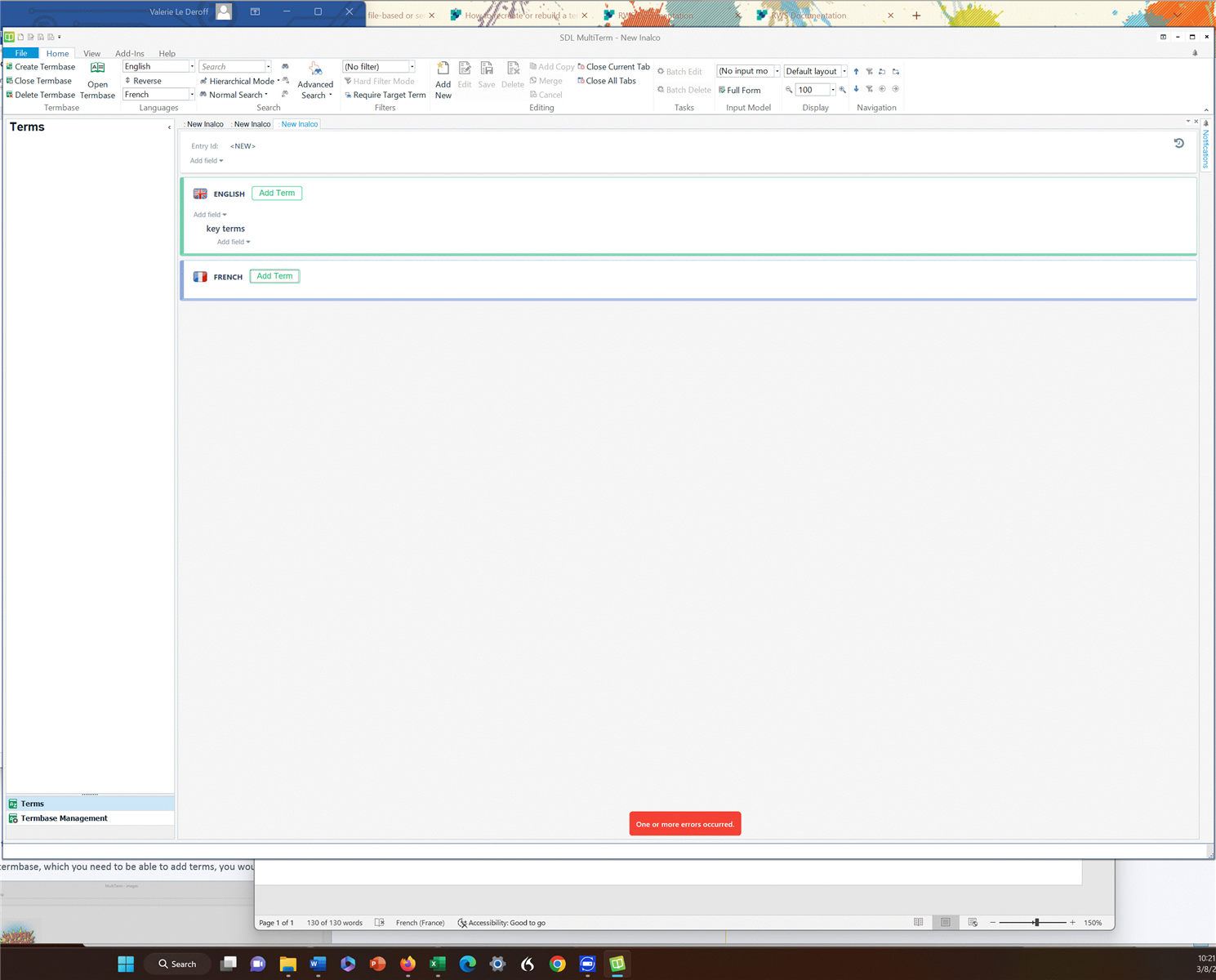This screenshot has height=980, width=1216.
Task: Expand Hierarchical Mode dropdown
Action: coord(278,81)
